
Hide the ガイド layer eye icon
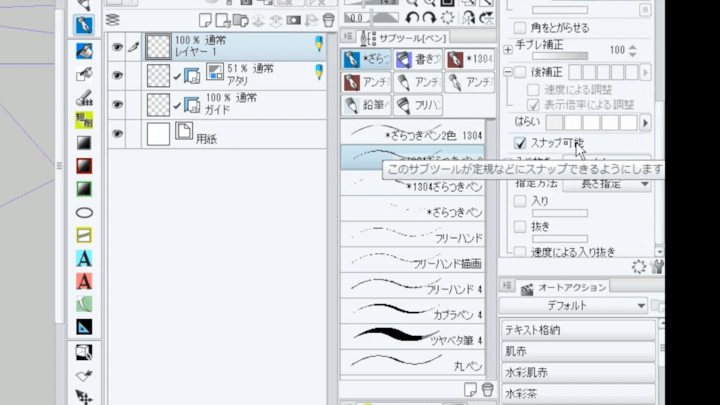(x=118, y=104)
